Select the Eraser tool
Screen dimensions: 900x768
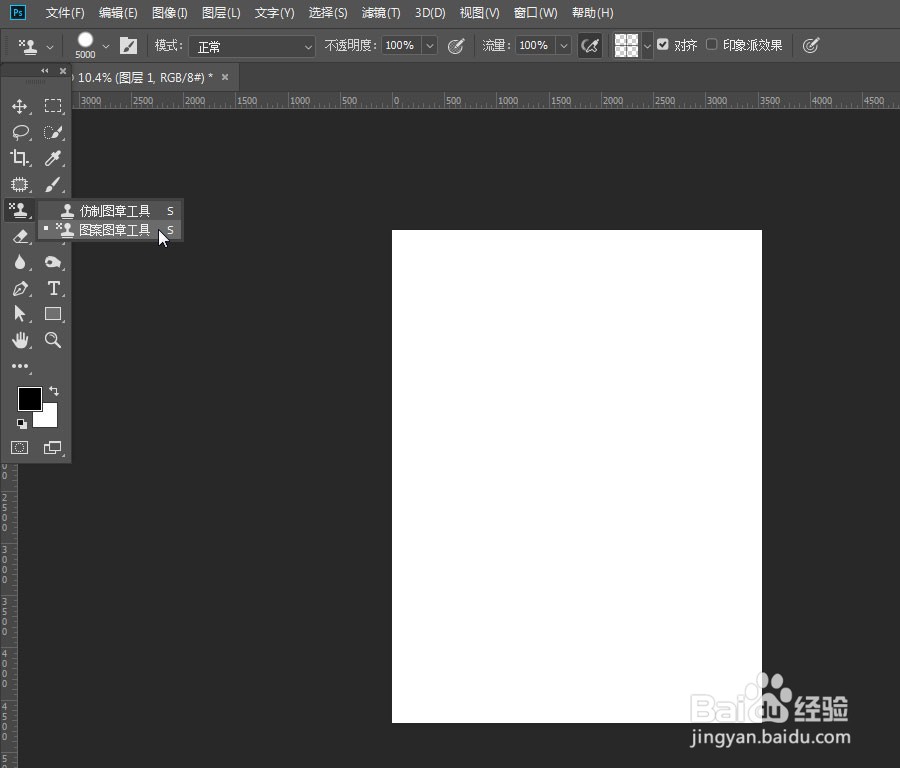point(20,236)
